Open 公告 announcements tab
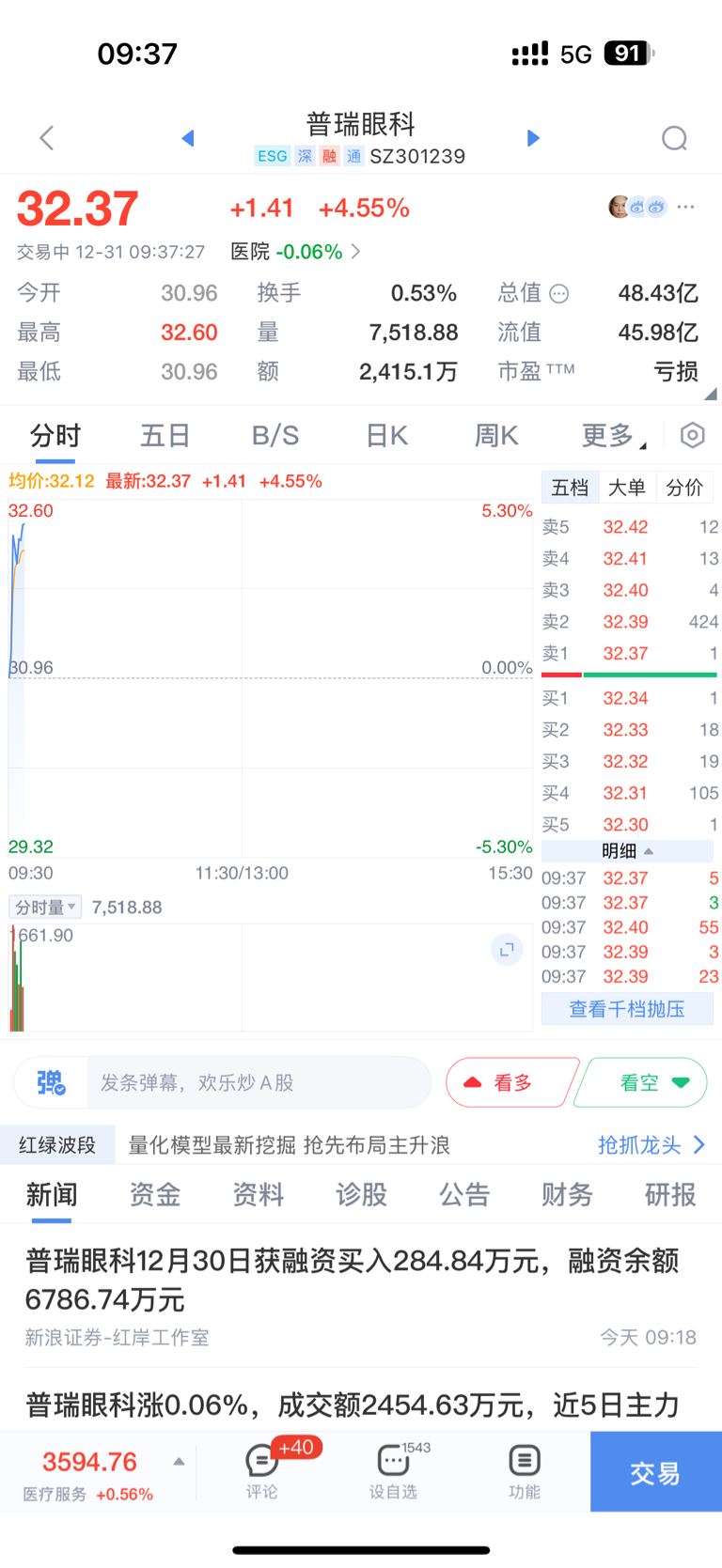This screenshot has height=1568, width=722. [x=464, y=1195]
